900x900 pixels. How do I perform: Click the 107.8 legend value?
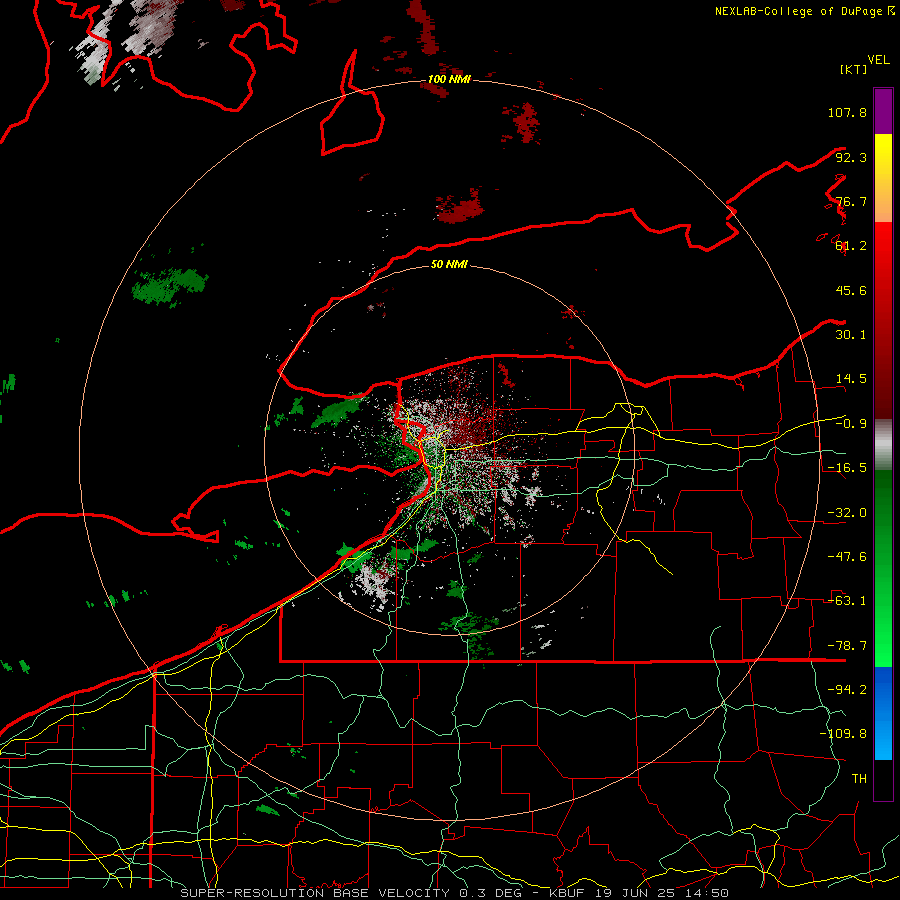(x=847, y=112)
